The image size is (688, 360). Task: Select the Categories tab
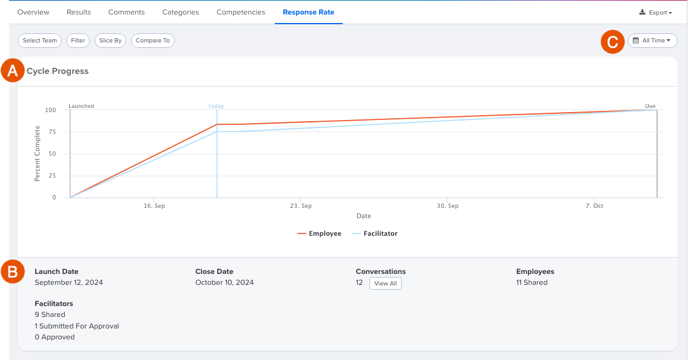pos(180,12)
